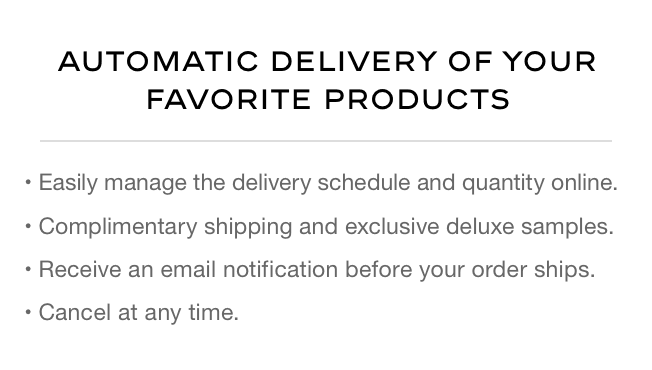Click the word "DELIVERY" in the heading
Image resolution: width=652 pixels, height=370 pixels.
[354, 62]
